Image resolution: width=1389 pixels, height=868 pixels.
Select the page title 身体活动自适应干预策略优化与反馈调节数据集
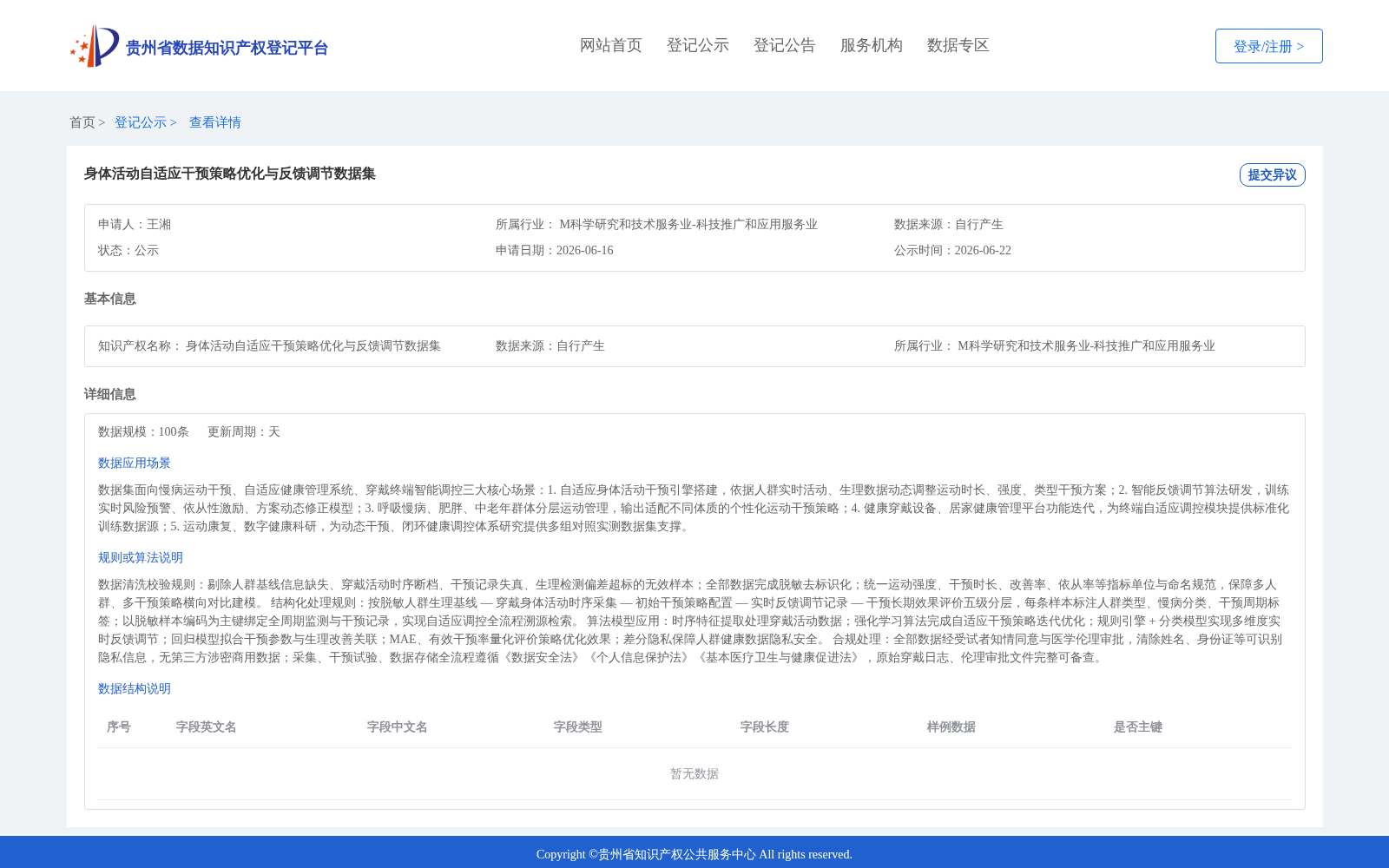[x=230, y=174]
